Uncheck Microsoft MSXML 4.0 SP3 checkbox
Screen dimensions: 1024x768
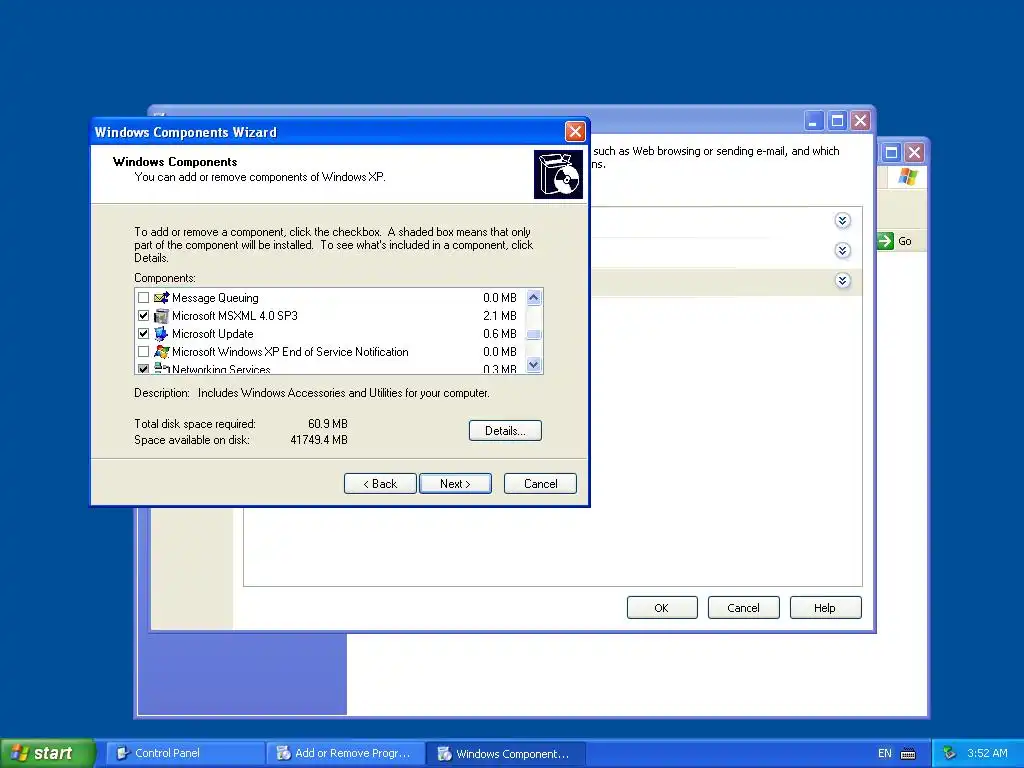pyautogui.click(x=144, y=316)
